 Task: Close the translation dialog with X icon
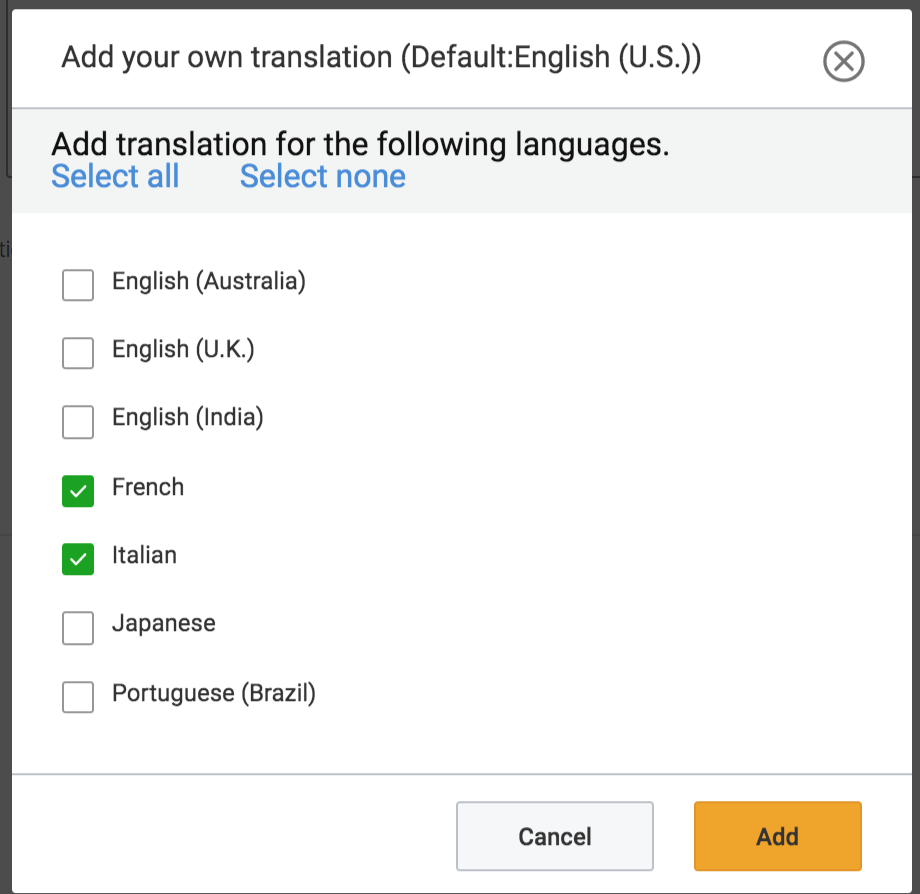point(843,61)
